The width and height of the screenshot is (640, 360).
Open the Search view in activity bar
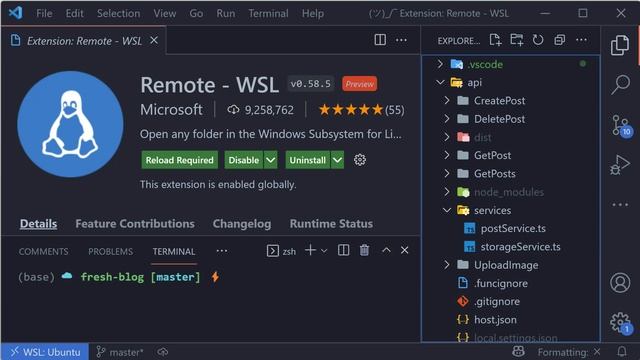(620, 84)
